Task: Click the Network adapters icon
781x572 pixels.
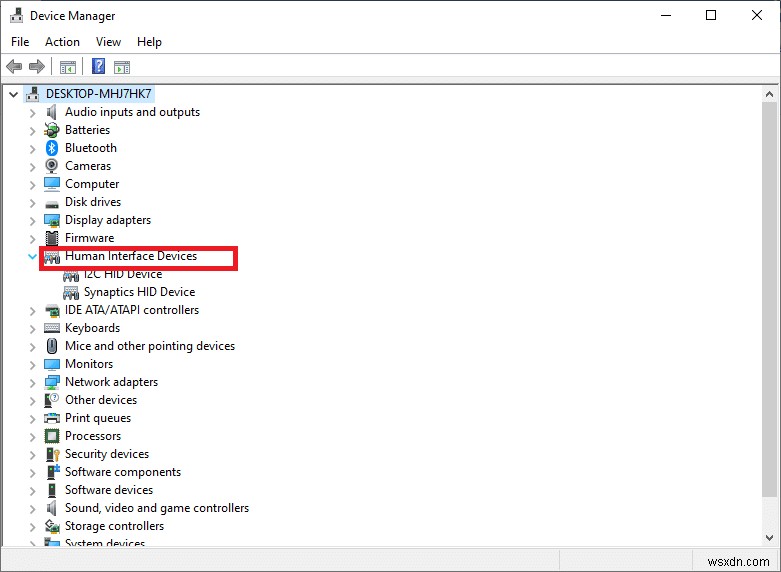Action: click(x=52, y=382)
